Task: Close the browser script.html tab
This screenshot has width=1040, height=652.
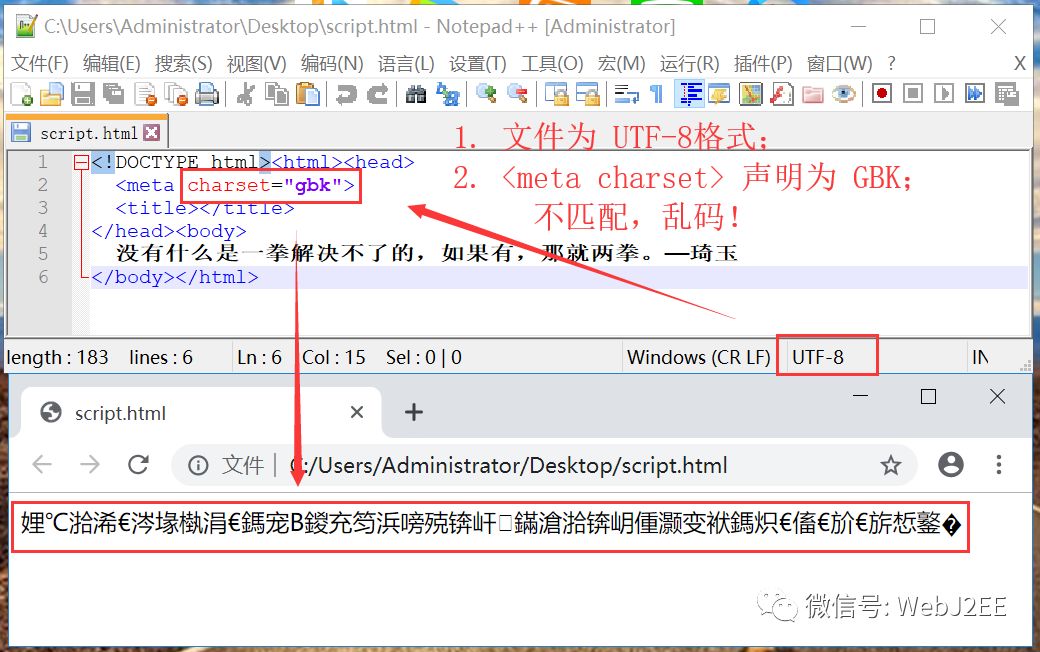Action: click(357, 413)
